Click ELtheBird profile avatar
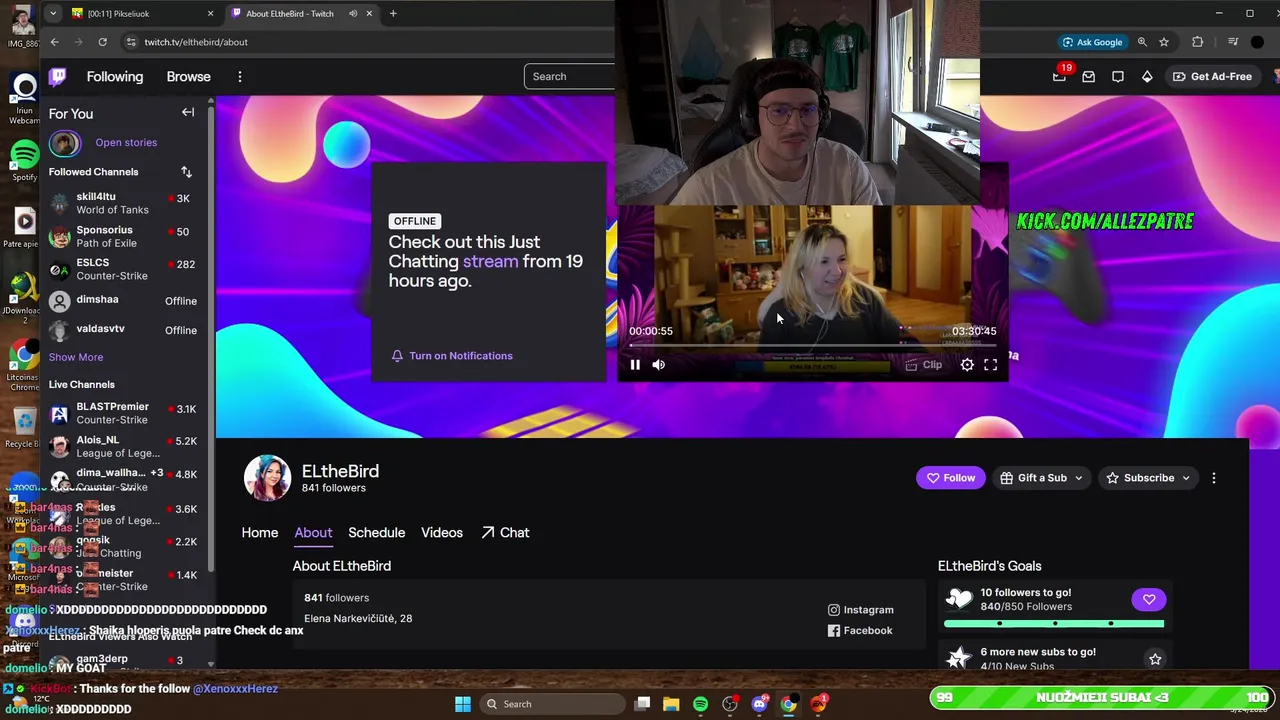Image resolution: width=1280 pixels, height=720 pixels. [x=267, y=478]
